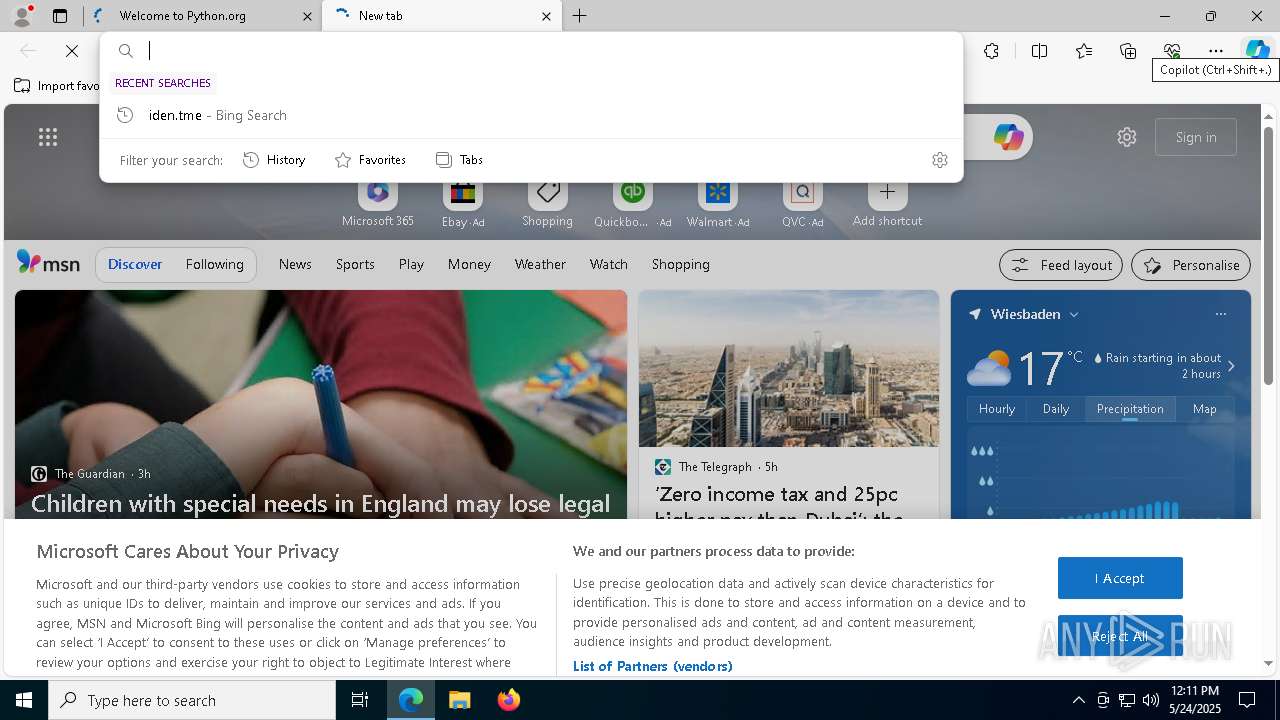Open the notification center icon
This screenshot has width=1280, height=720.
coord(1247,700)
